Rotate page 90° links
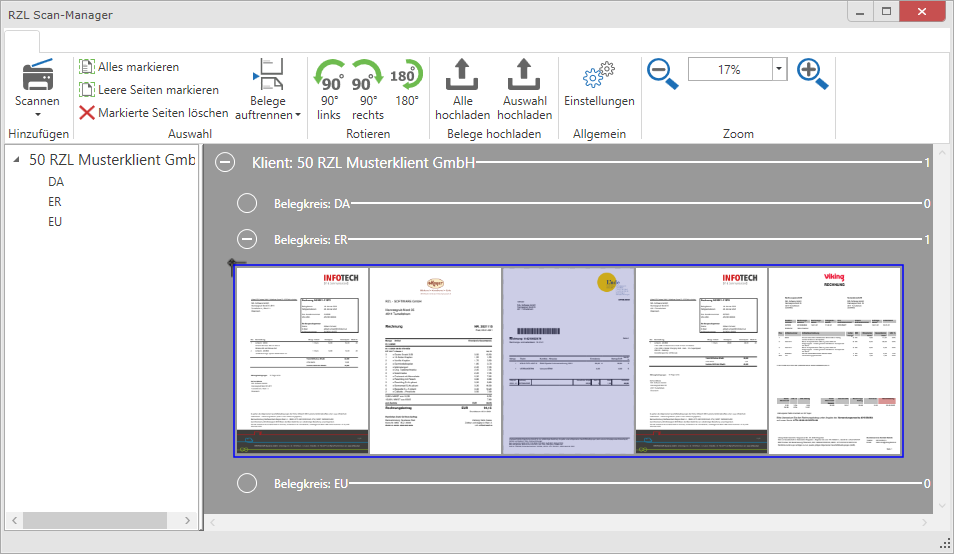The width and height of the screenshot is (954, 554). (329, 76)
